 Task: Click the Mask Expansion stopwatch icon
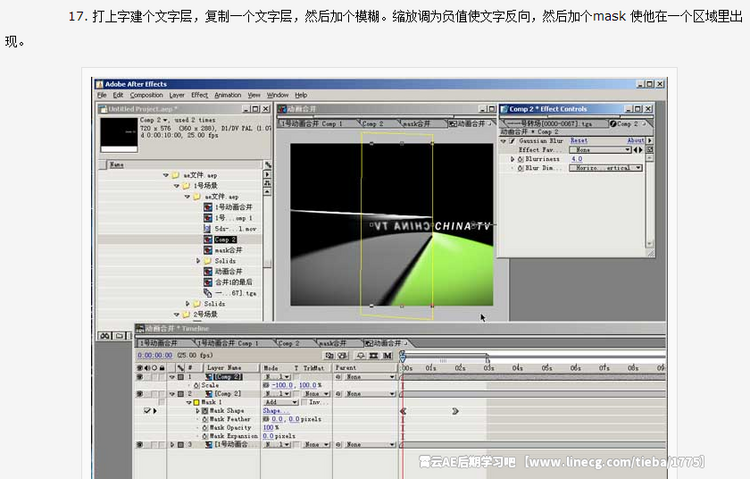click(205, 436)
